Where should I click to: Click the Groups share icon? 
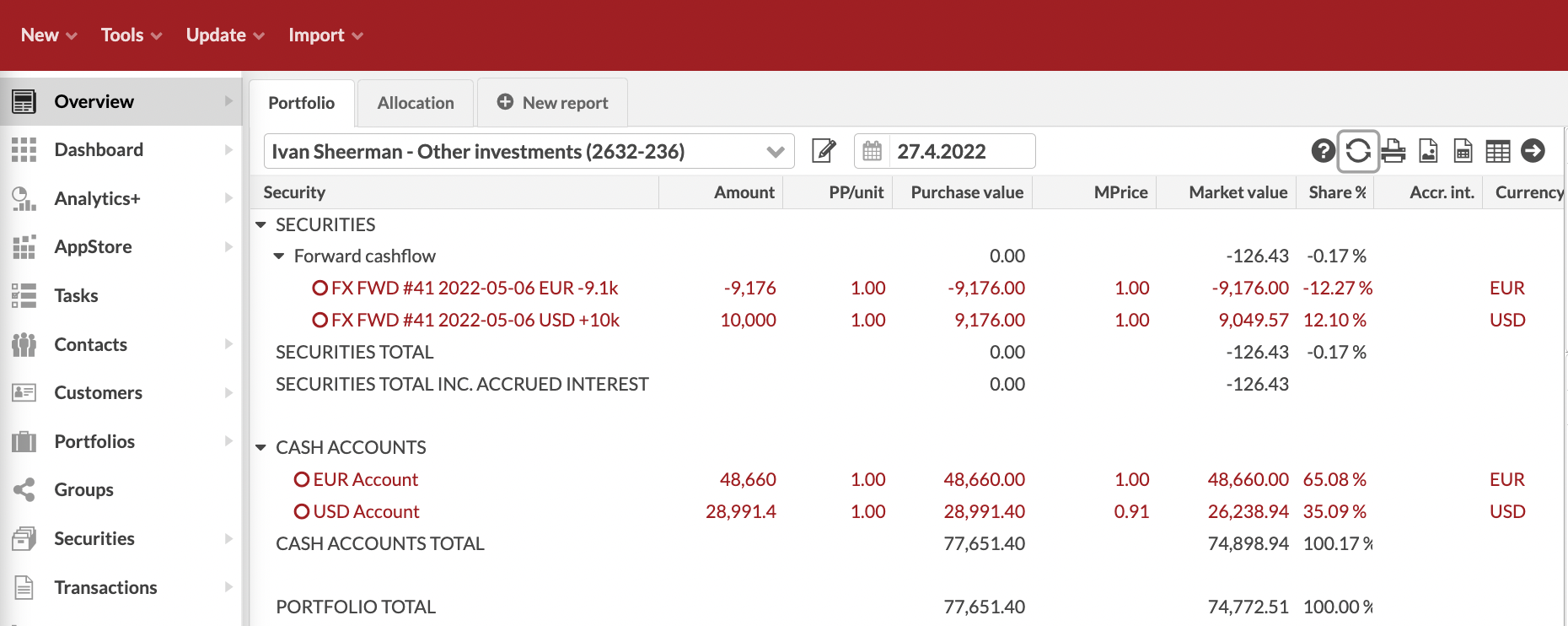coord(24,489)
